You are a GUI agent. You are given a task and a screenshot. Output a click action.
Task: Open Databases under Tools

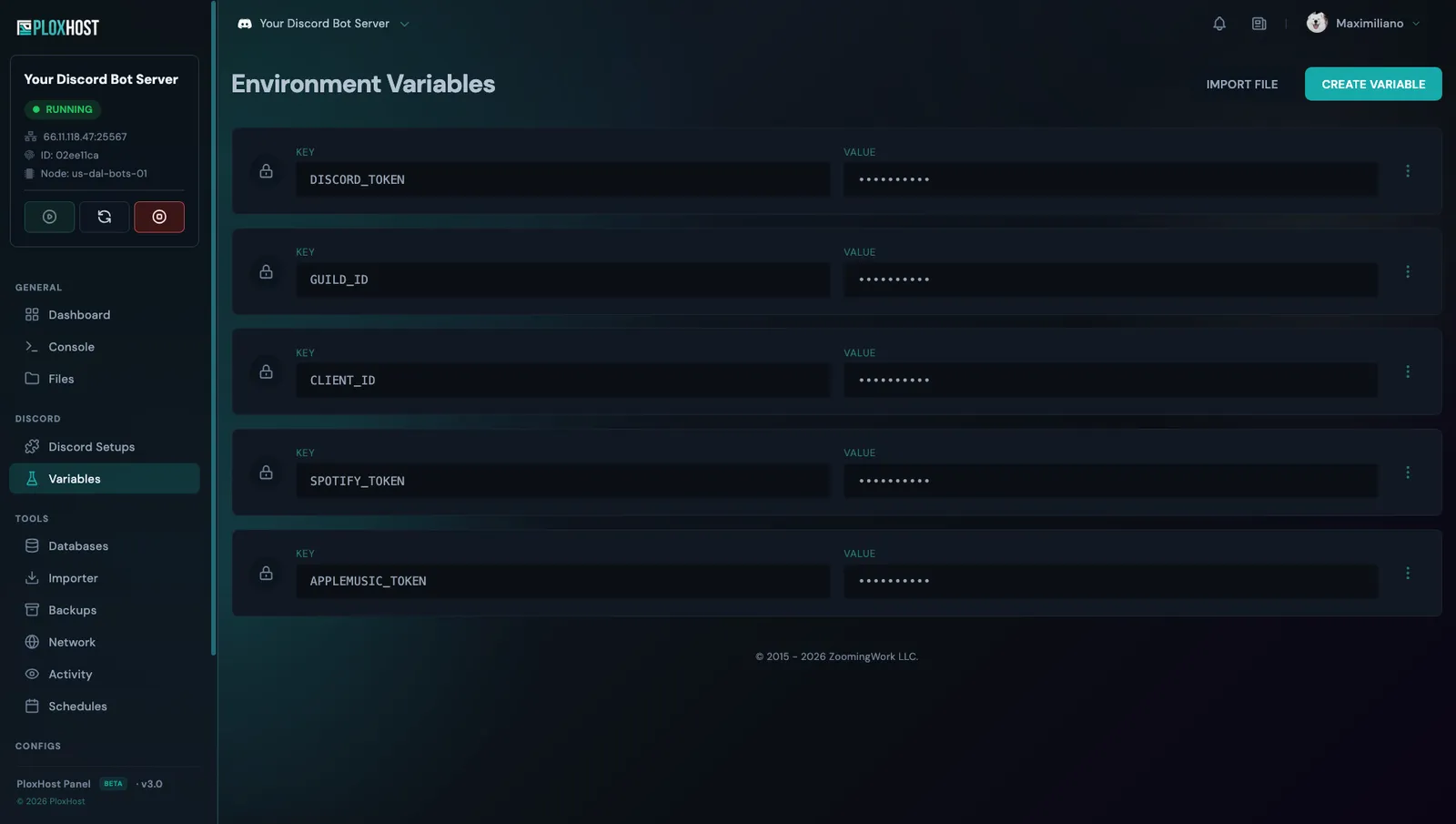coord(105,546)
